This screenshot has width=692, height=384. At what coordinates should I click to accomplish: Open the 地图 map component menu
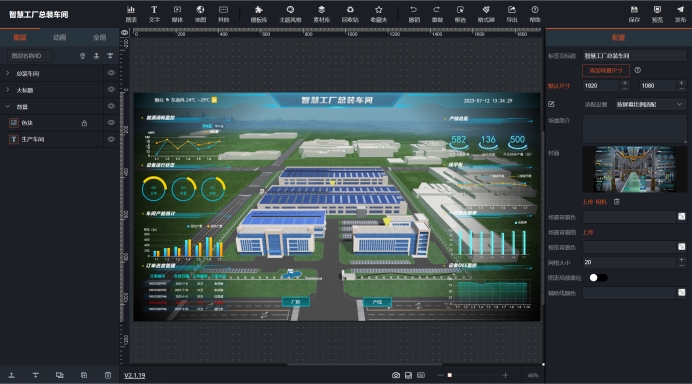(200, 14)
